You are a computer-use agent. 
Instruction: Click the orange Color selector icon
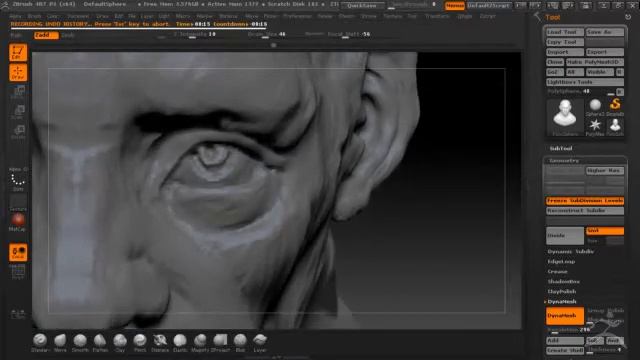point(18,253)
